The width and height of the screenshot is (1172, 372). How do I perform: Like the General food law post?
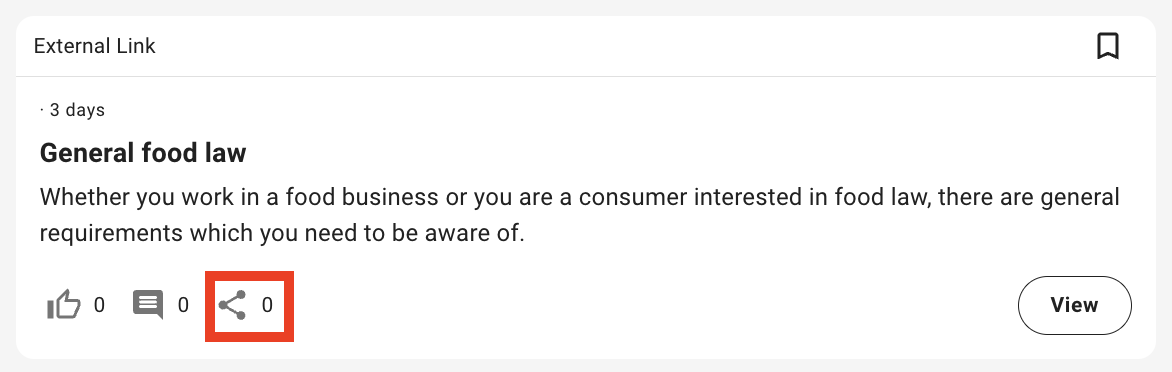pos(64,305)
